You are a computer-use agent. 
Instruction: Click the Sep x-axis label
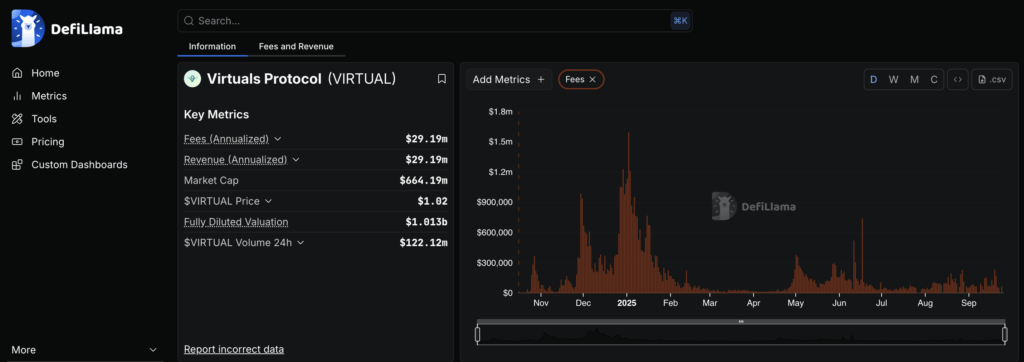pos(969,303)
